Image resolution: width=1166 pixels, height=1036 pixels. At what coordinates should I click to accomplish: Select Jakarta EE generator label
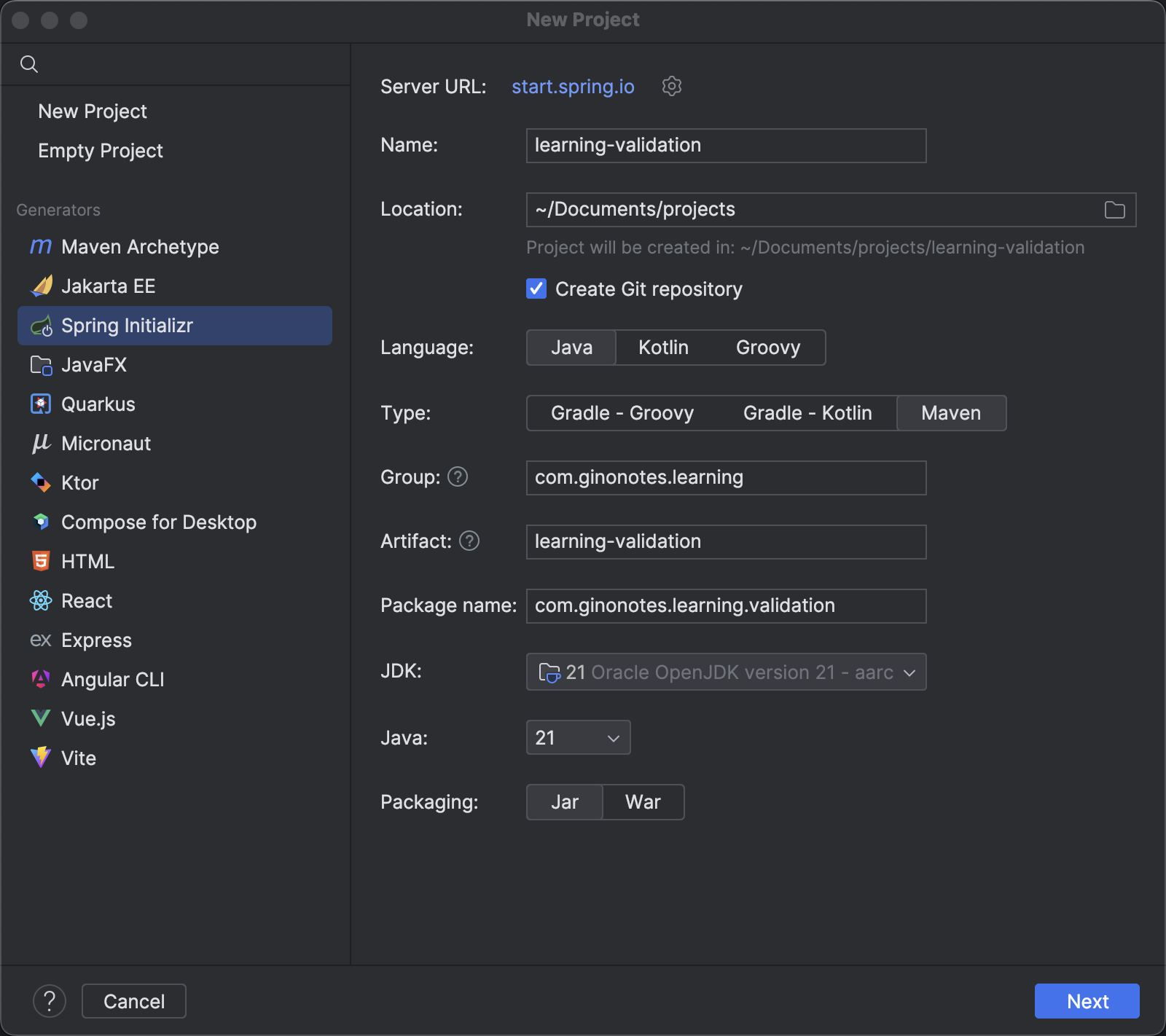pos(109,286)
